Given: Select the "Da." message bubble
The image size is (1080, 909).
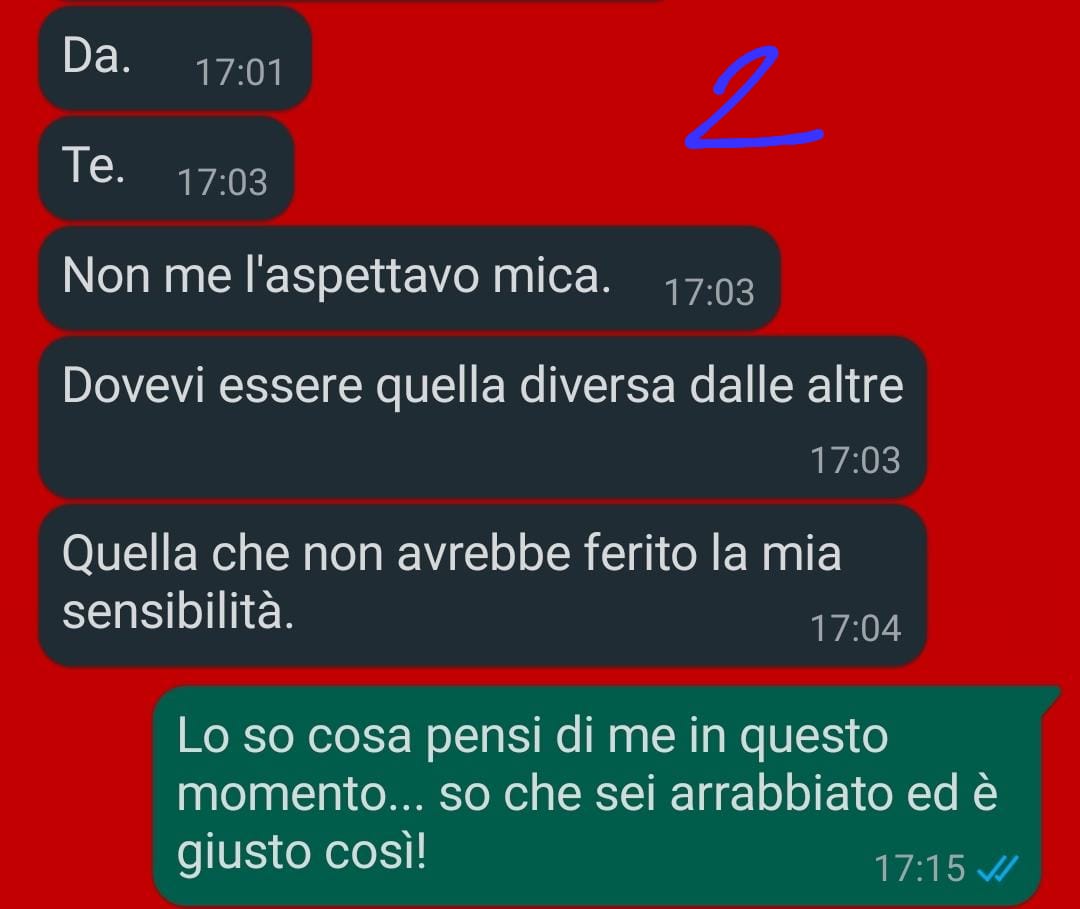Looking at the screenshot, I should pyautogui.click(x=175, y=59).
